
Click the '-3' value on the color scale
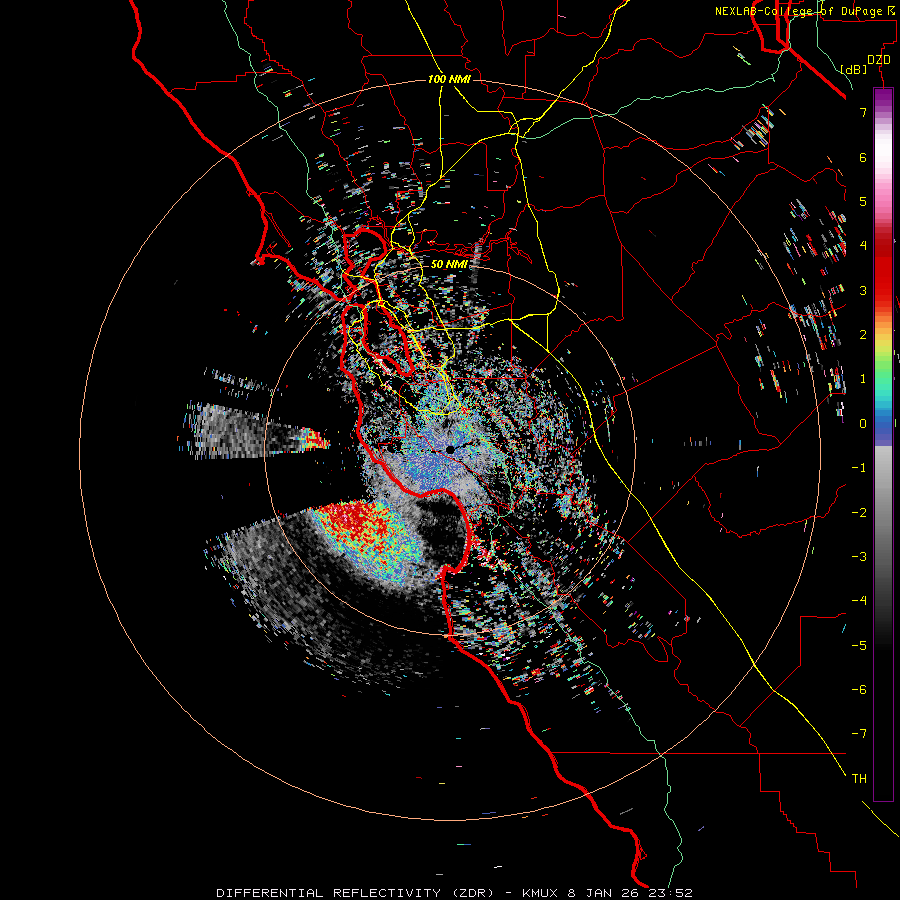(x=859, y=557)
